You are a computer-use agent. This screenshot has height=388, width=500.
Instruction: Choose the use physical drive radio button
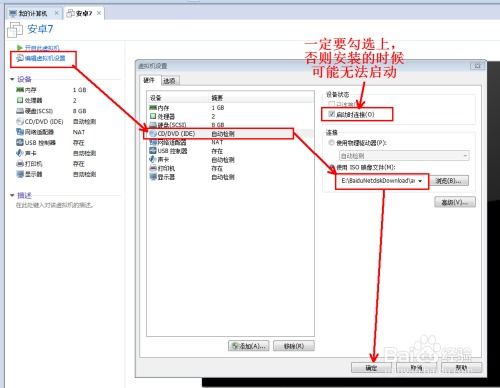(x=331, y=143)
